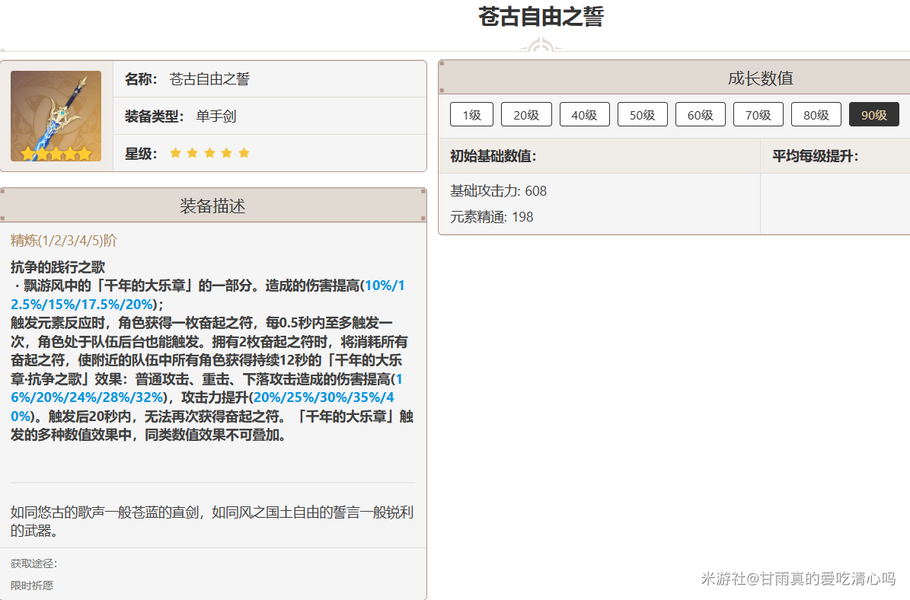This screenshot has height=600, width=910.
Task: Click the 基础攻击力: 608 stat line
Action: pyautogui.click(x=498, y=191)
